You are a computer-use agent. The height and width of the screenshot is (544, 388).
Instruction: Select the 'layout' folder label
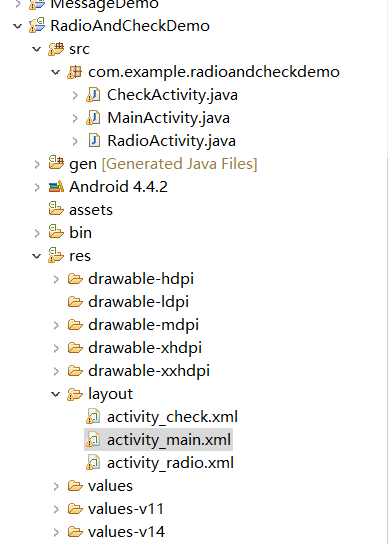pyautogui.click(x=110, y=394)
